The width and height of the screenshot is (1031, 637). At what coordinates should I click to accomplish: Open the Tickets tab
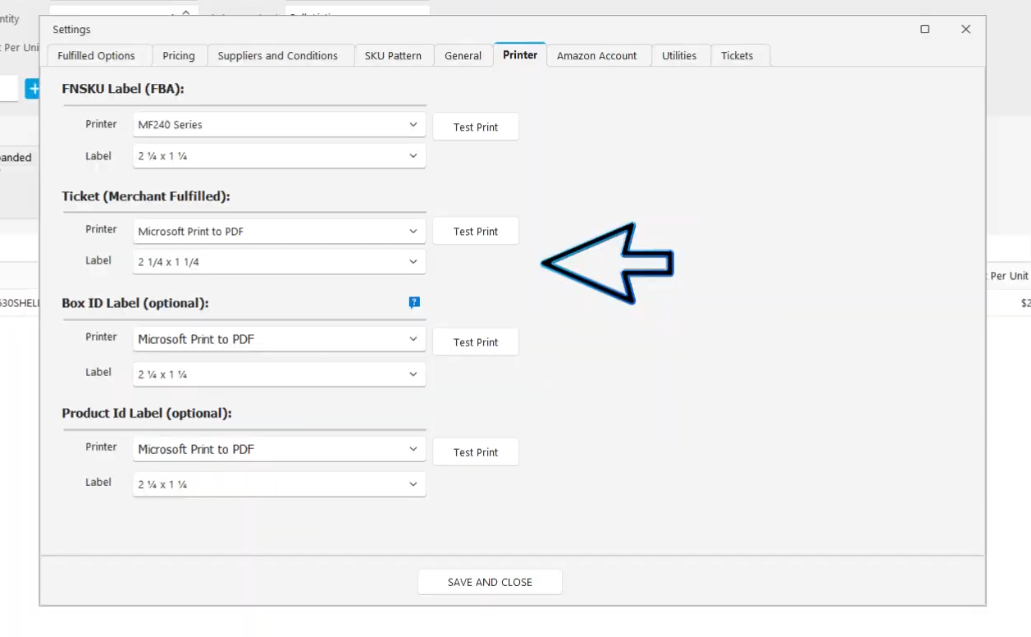point(737,56)
